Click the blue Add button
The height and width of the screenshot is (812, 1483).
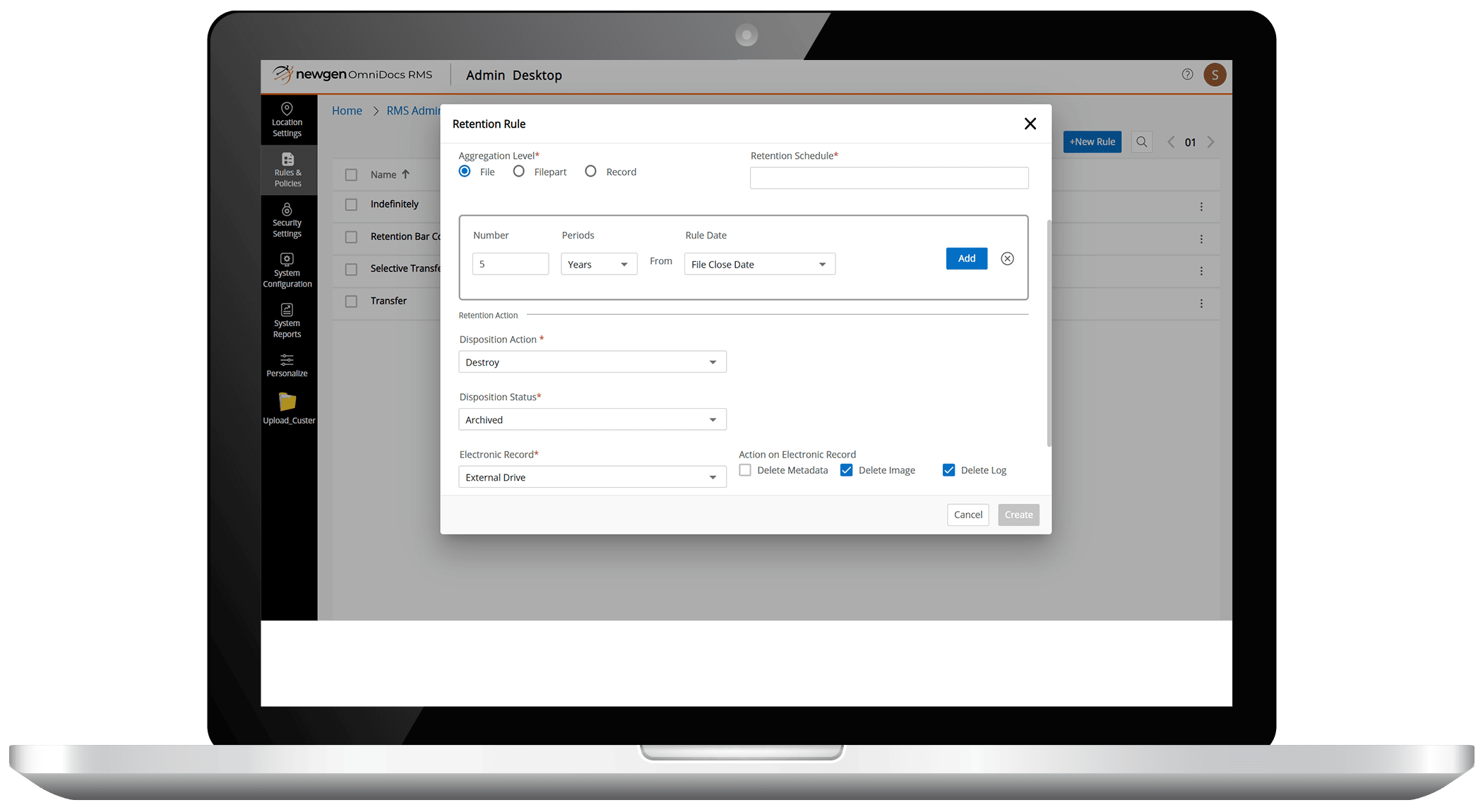tap(966, 258)
